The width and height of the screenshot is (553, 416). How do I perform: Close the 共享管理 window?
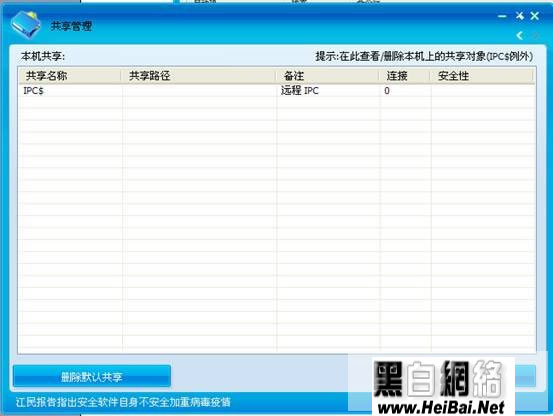coord(535,16)
